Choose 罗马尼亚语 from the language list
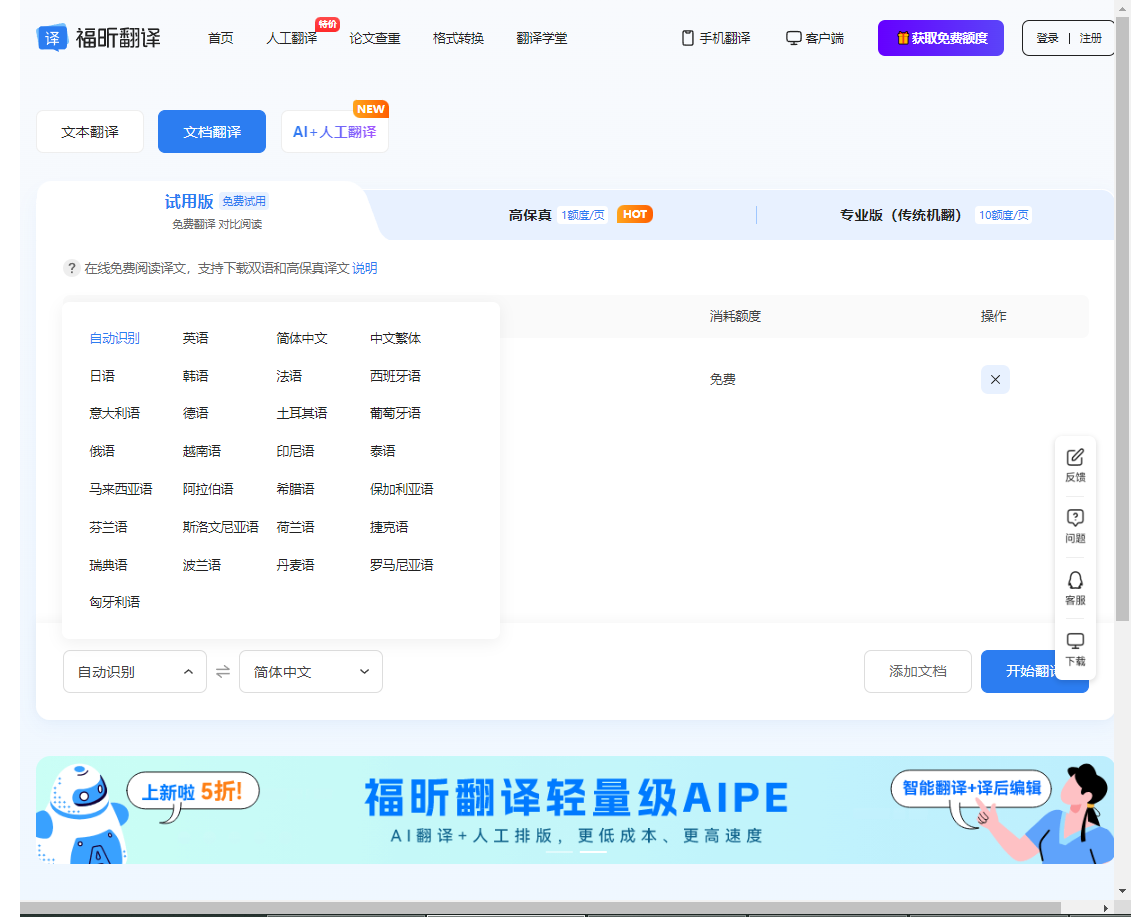The height and width of the screenshot is (917, 1131). pyautogui.click(x=402, y=565)
